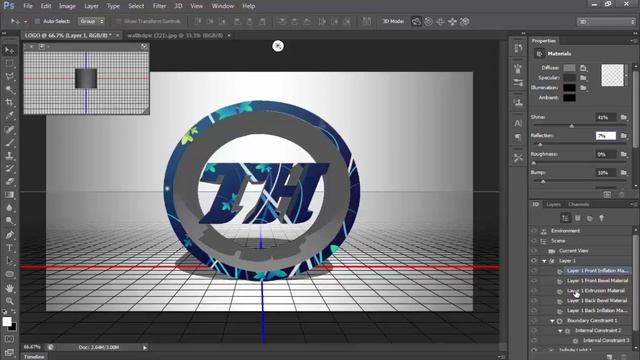
Task: Select the Blur tool
Action: (9, 208)
